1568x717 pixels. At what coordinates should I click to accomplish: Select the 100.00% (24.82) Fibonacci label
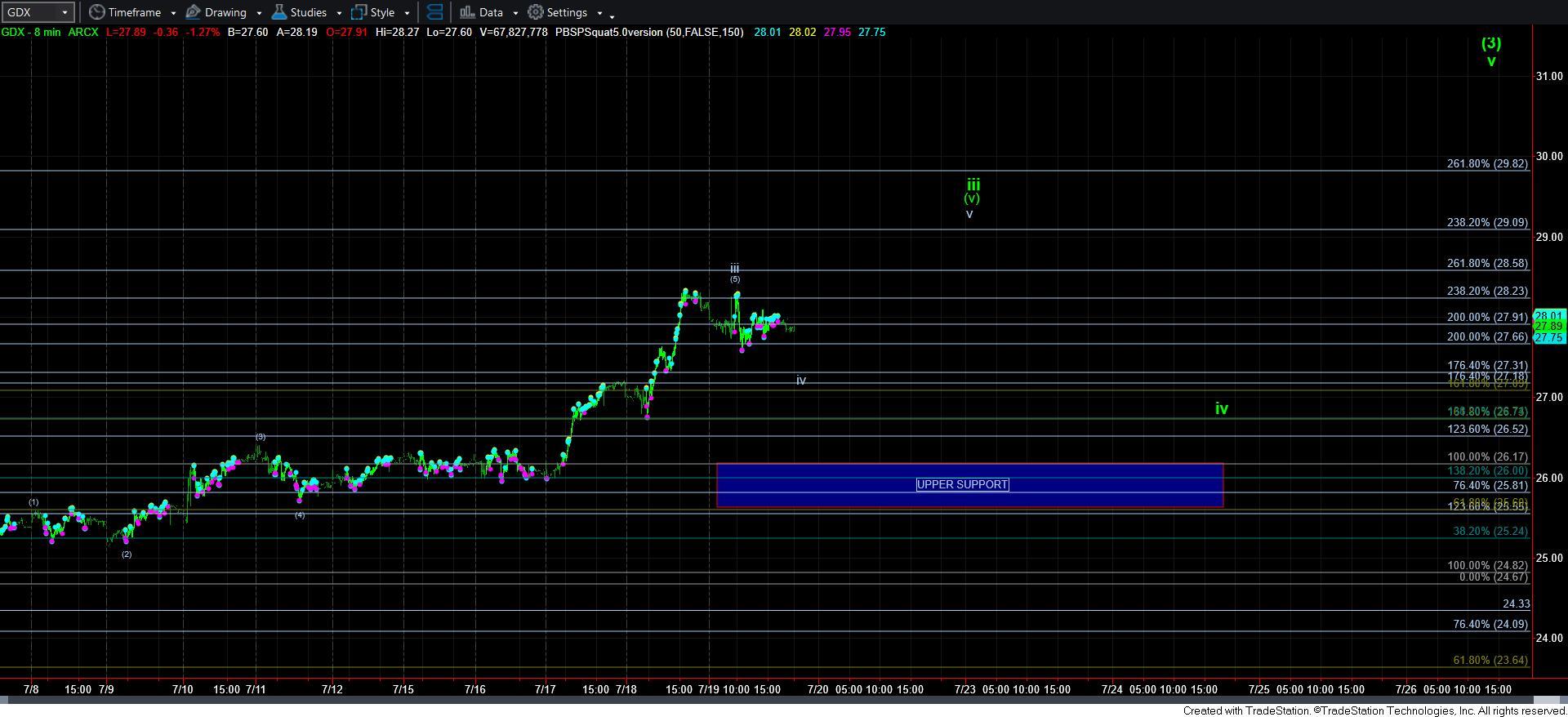coord(1487,565)
